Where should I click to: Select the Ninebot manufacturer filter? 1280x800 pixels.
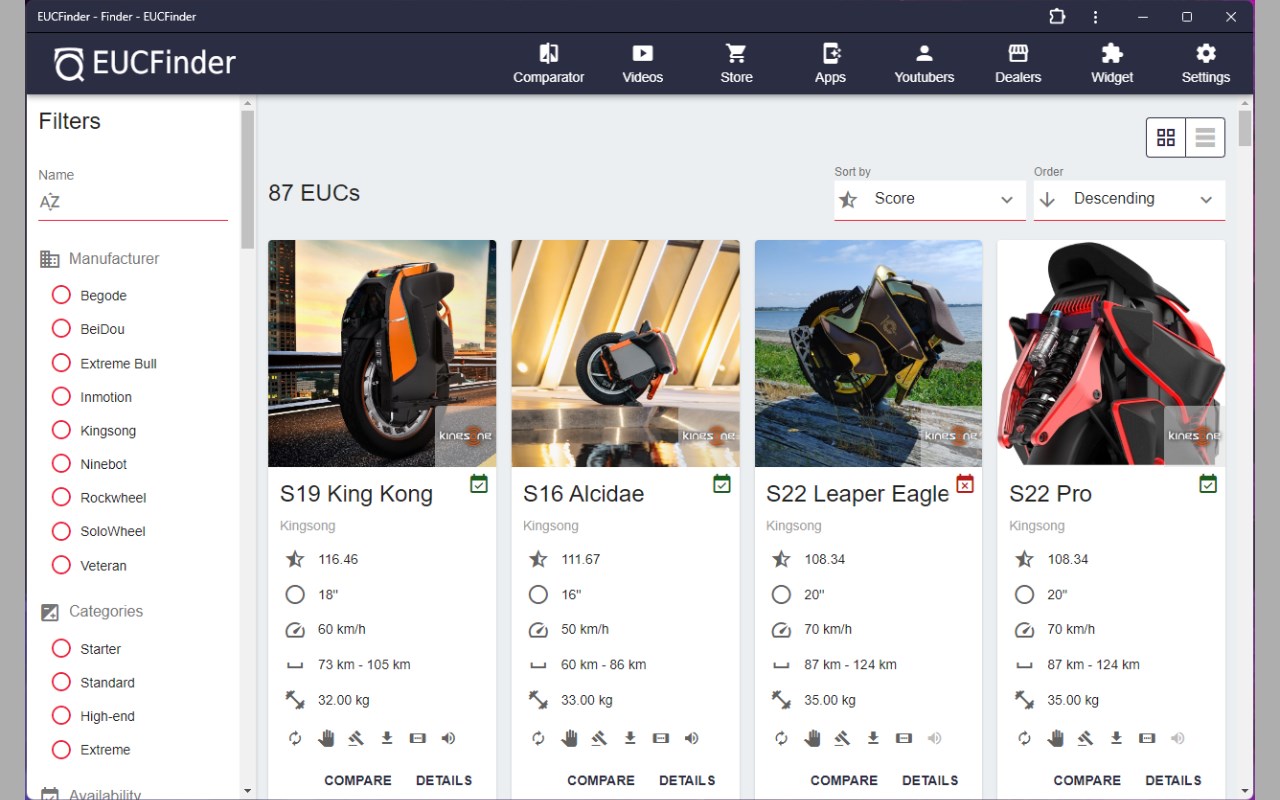point(61,464)
